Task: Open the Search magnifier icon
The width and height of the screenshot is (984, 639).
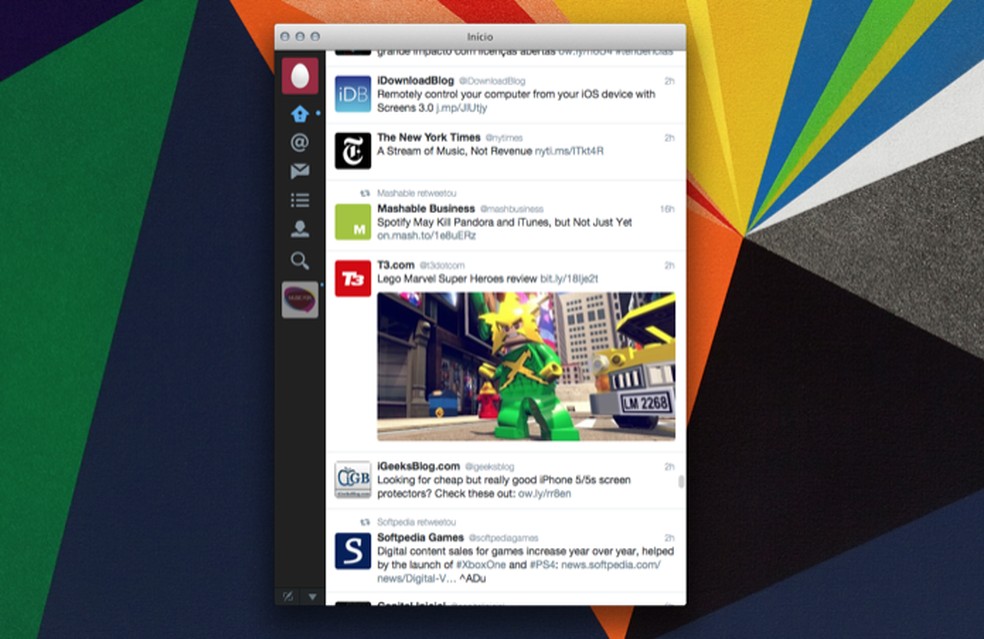Action: [299, 261]
